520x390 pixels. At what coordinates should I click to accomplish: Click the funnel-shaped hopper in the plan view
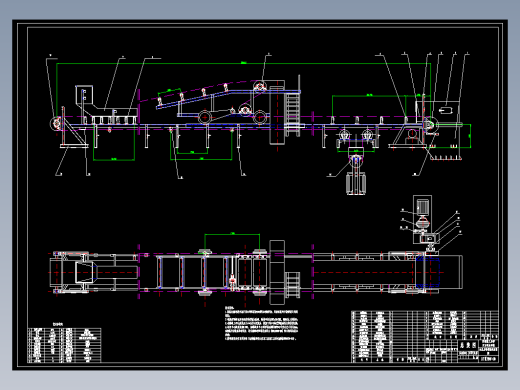(x=86, y=272)
